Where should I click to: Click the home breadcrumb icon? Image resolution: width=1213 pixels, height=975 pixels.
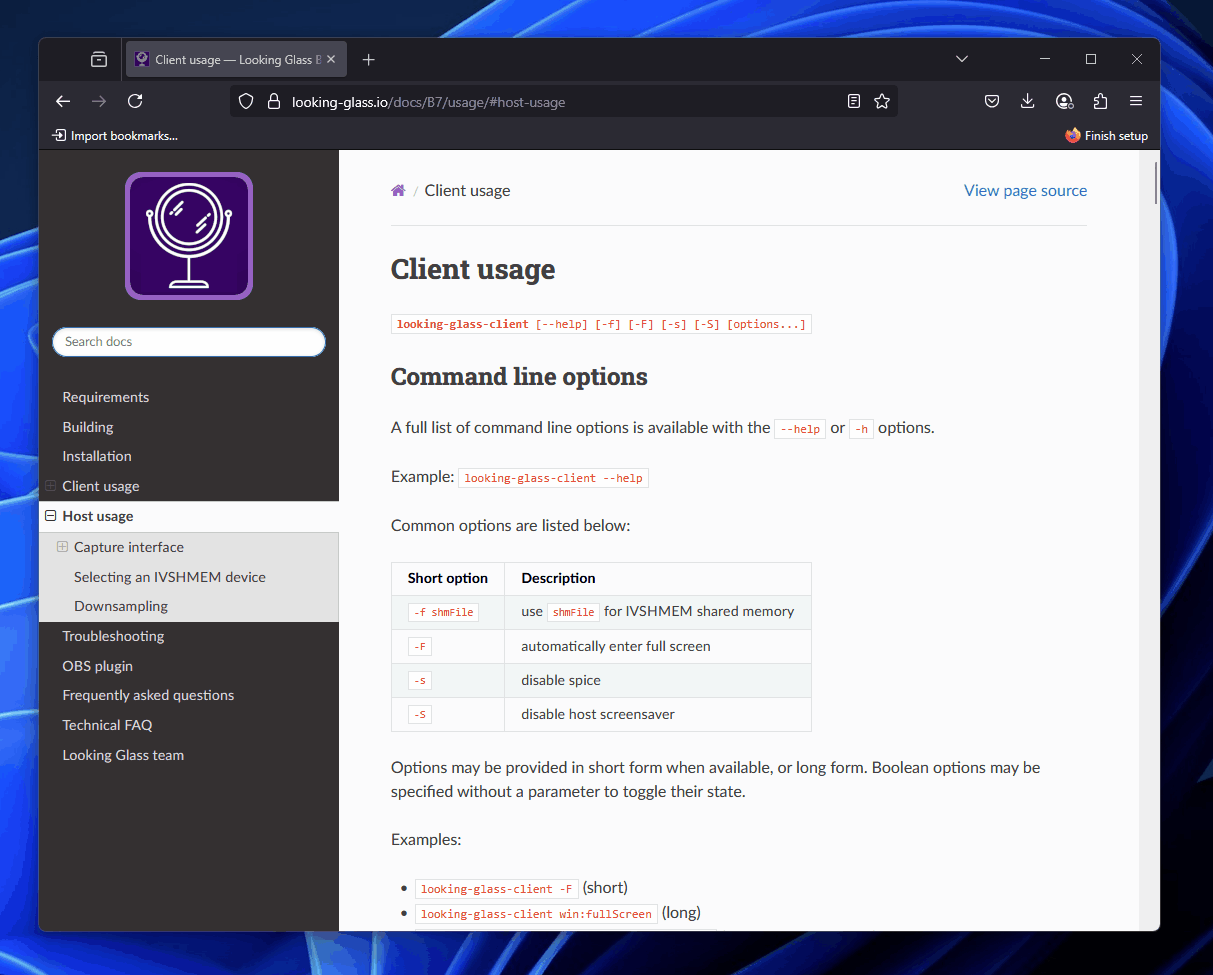[398, 190]
